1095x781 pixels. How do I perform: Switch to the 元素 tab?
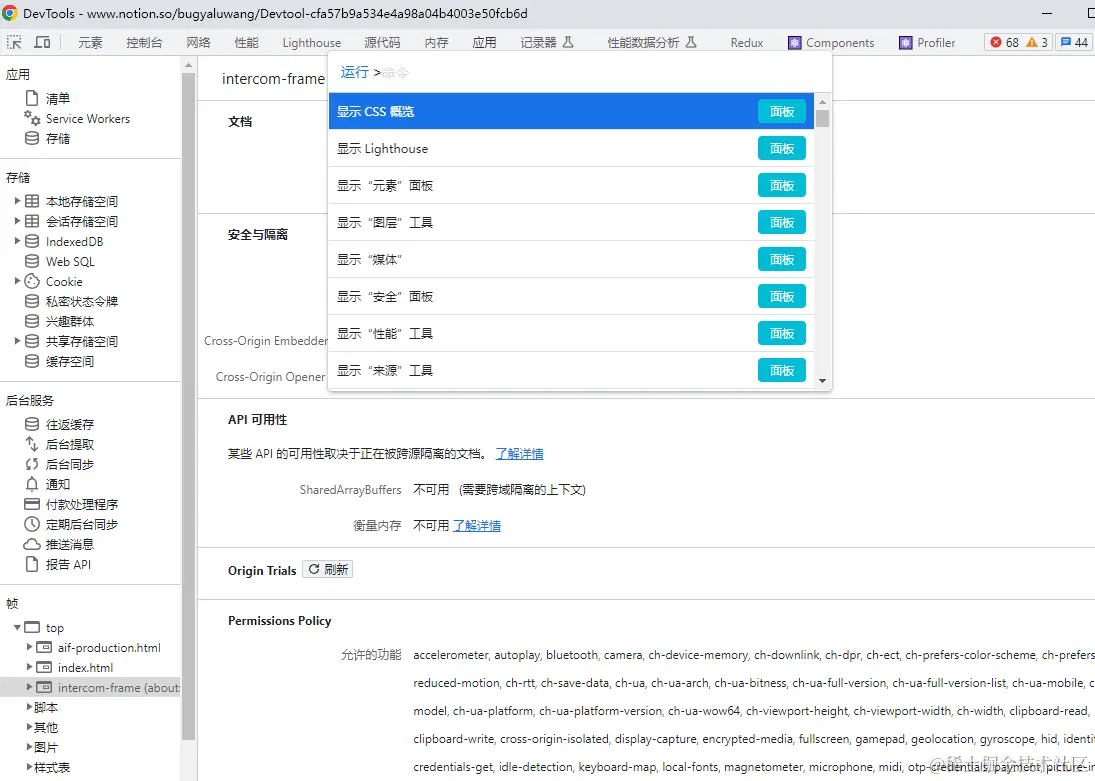pyautogui.click(x=90, y=43)
